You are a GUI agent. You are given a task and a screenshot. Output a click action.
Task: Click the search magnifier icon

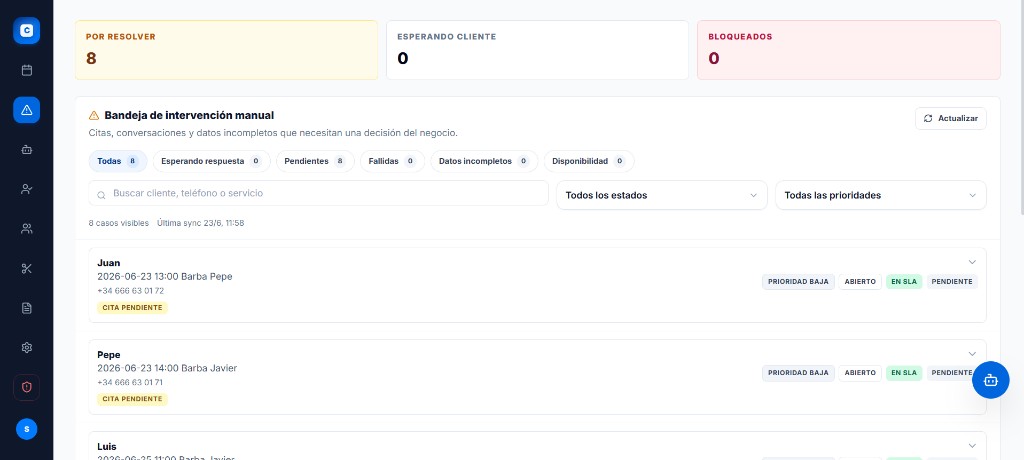(x=101, y=194)
